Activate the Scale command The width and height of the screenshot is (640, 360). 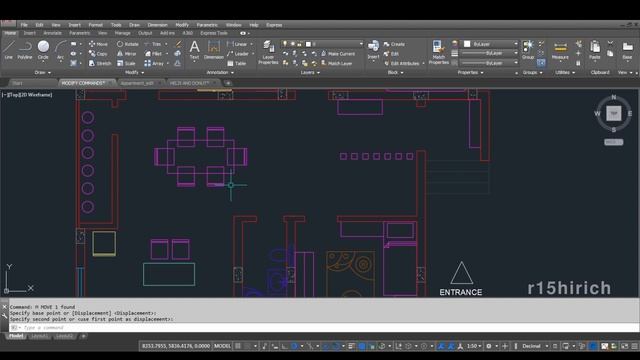point(126,63)
